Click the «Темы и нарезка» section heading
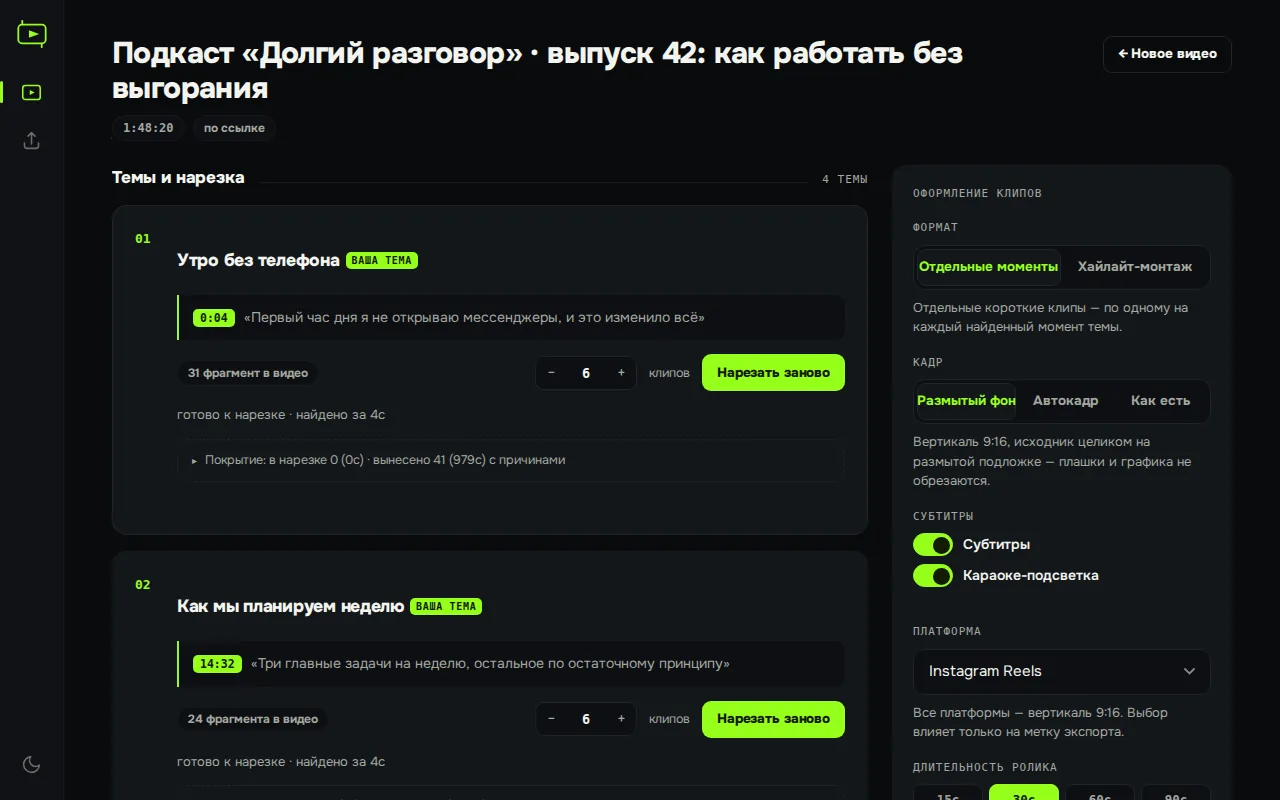 tap(178, 178)
